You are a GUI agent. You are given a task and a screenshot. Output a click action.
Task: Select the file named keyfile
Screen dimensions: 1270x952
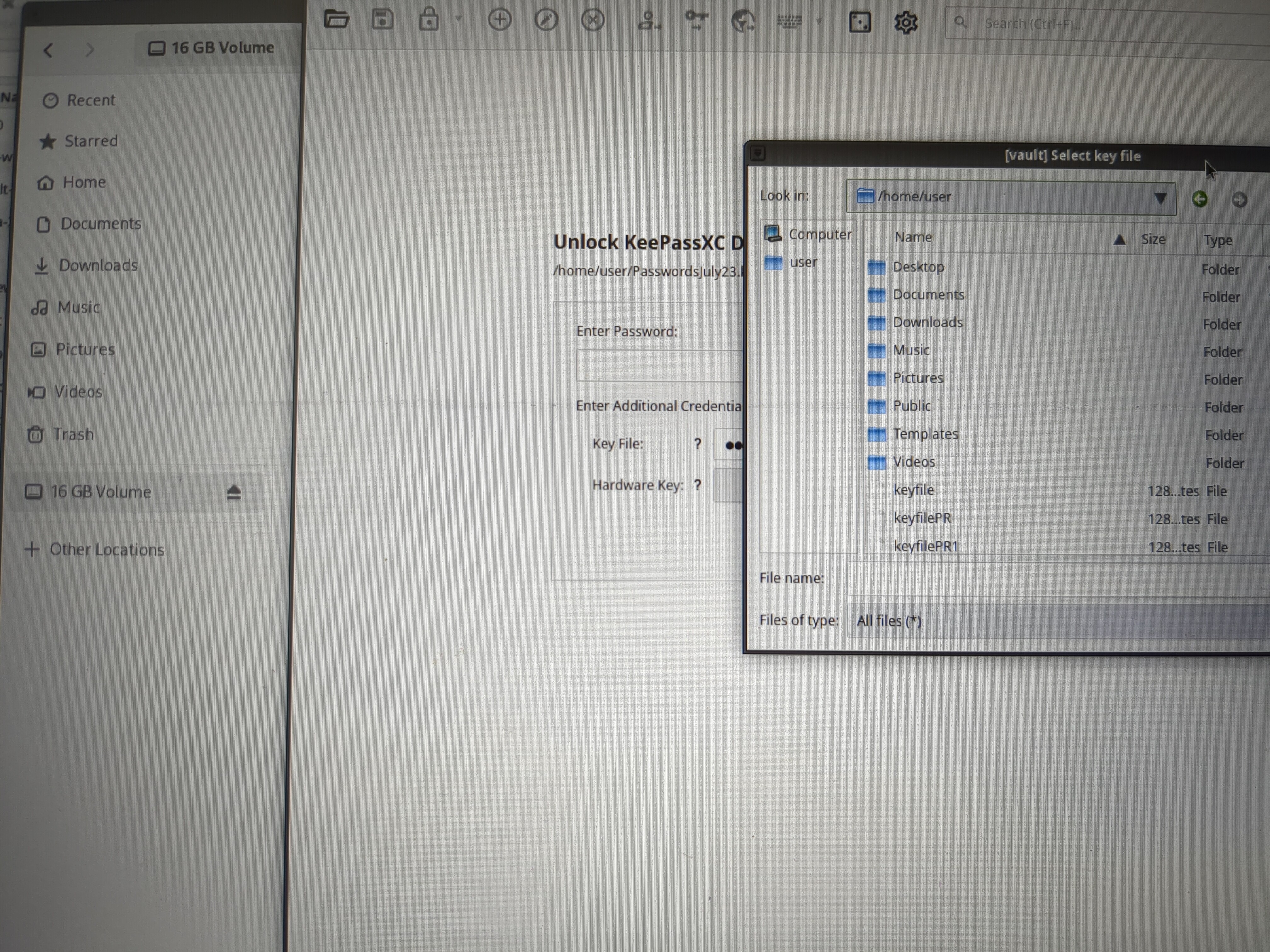pos(1067,490)
